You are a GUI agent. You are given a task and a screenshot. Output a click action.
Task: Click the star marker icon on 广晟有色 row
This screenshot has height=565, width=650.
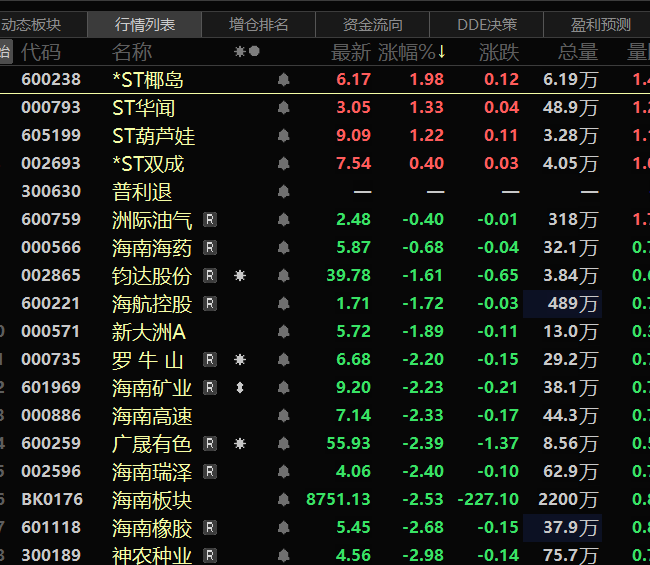coord(240,444)
